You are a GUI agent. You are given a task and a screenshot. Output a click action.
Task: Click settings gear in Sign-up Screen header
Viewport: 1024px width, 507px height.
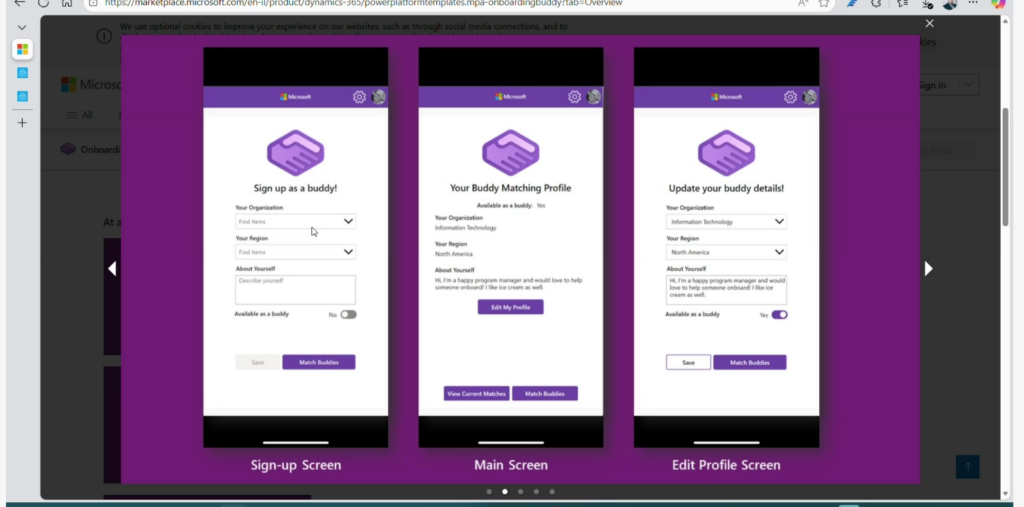pos(359,97)
